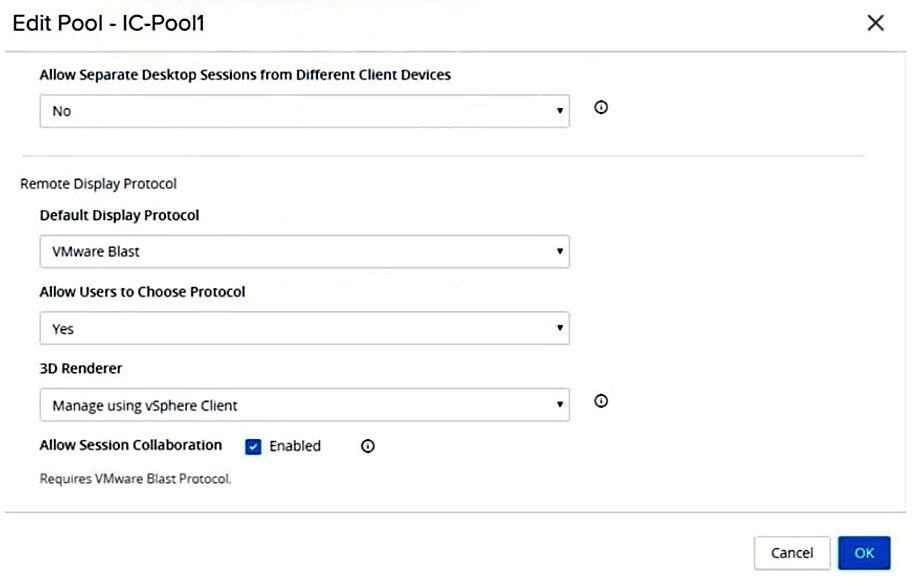
Task: Open the Allow Separate Desktop Sessions dropdown
Action: pos(304,111)
